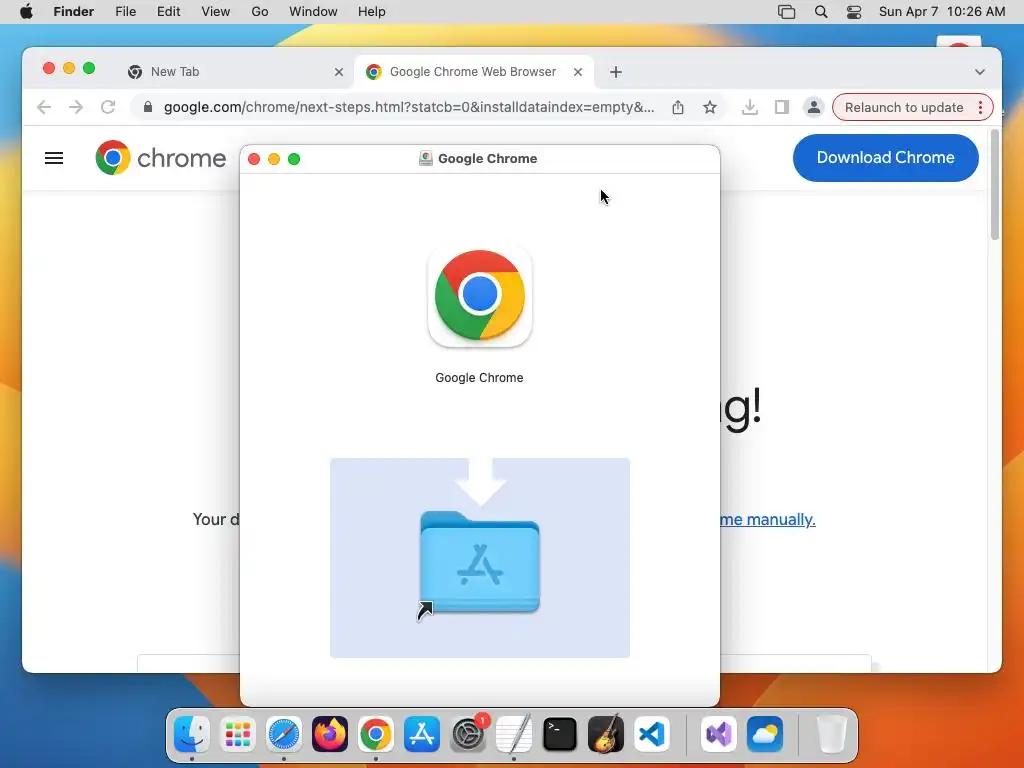Open Launchpad from the Dock
The image size is (1024, 768).
(x=238, y=734)
